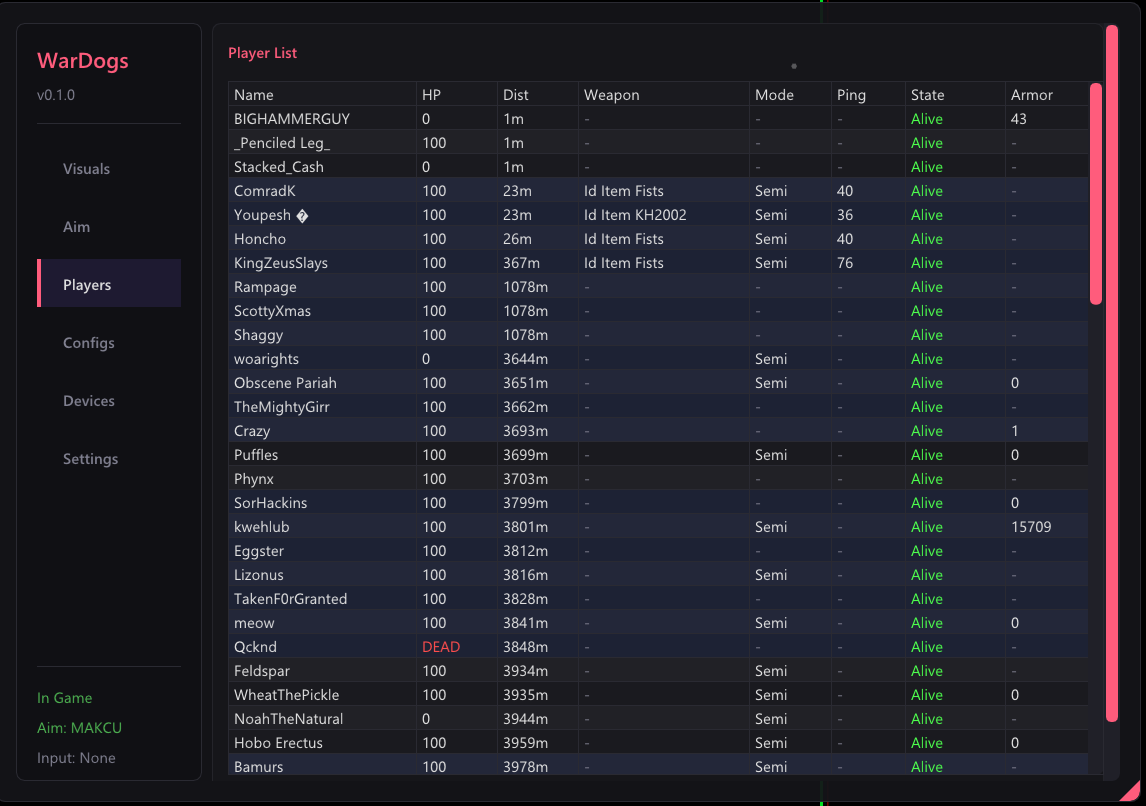Select the Qcknd player name
Screen dimensions: 1146x806
point(255,647)
